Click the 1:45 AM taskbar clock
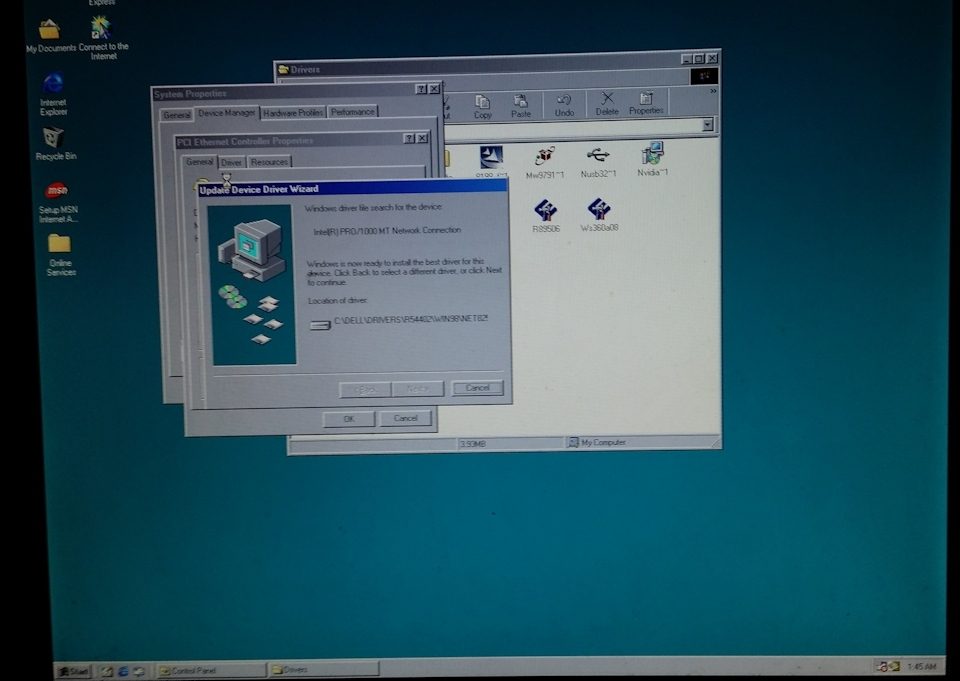Viewport: 960px width, 681px height. pos(922,666)
